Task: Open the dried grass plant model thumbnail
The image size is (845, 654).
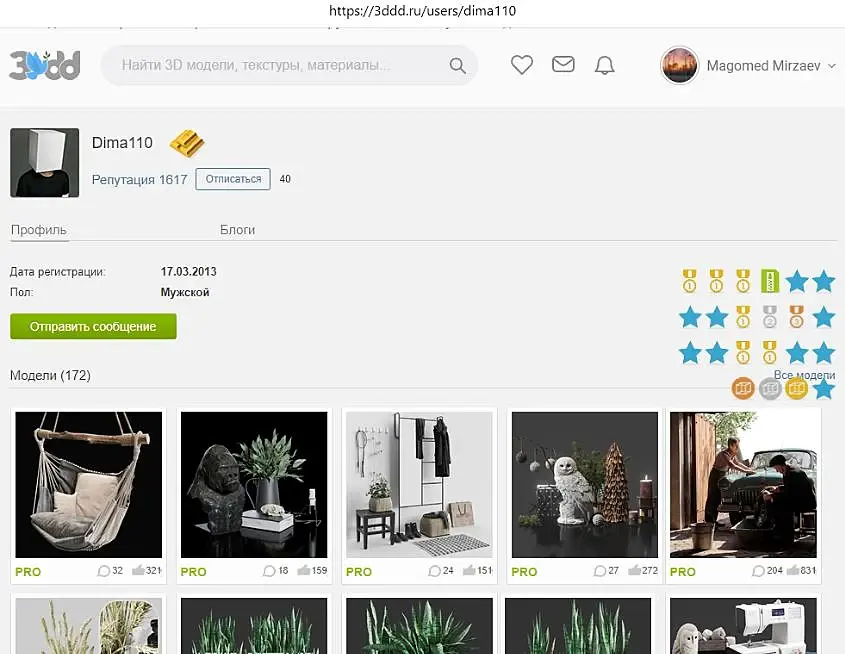Action: pos(88,626)
